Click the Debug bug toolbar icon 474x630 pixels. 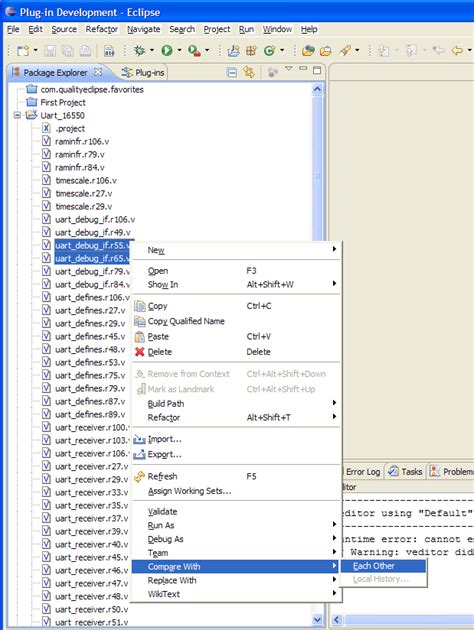tap(139, 50)
